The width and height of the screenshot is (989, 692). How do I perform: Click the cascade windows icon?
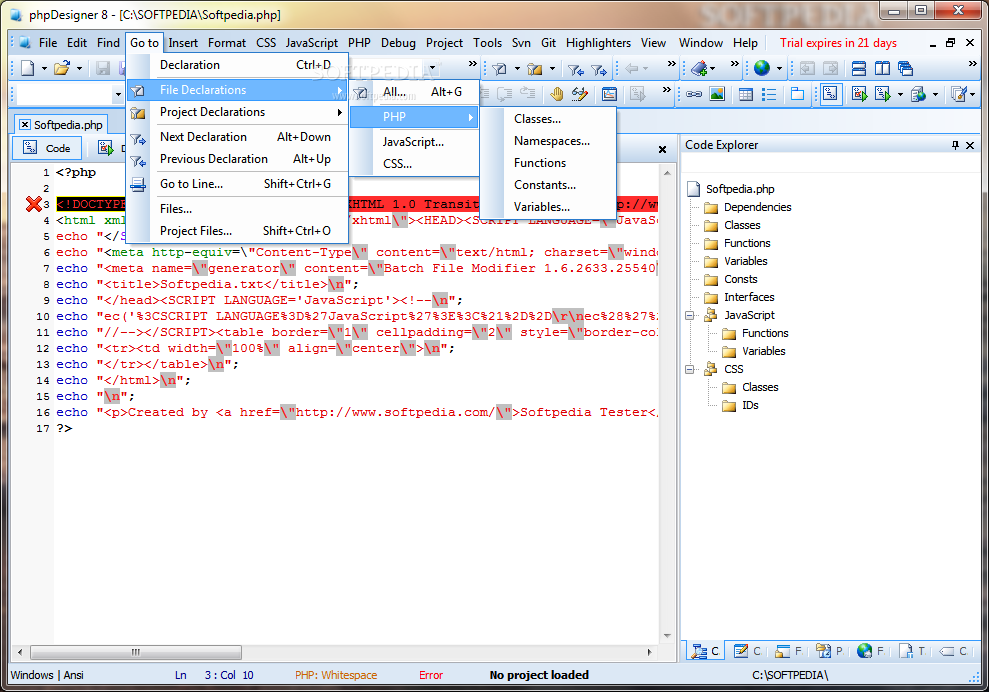pyautogui.click(x=905, y=68)
